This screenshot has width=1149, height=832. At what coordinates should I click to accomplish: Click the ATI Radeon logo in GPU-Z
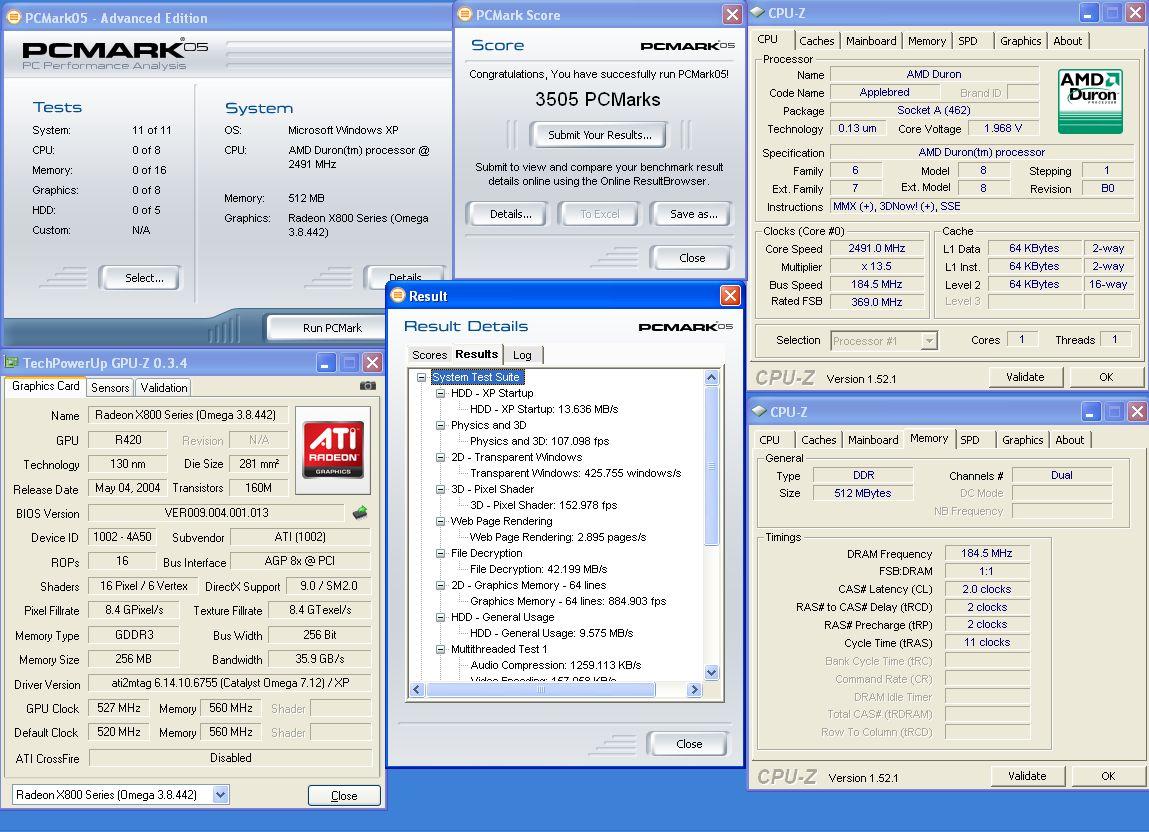click(x=333, y=449)
